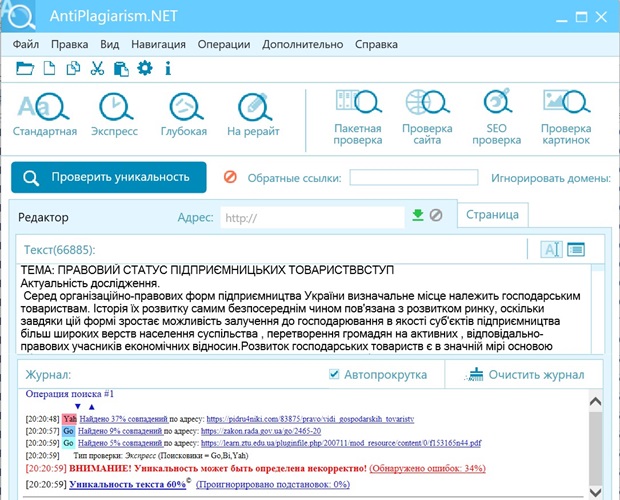Click the gray cancel icon beside address field
This screenshot has height=500, width=620.
click(436, 215)
